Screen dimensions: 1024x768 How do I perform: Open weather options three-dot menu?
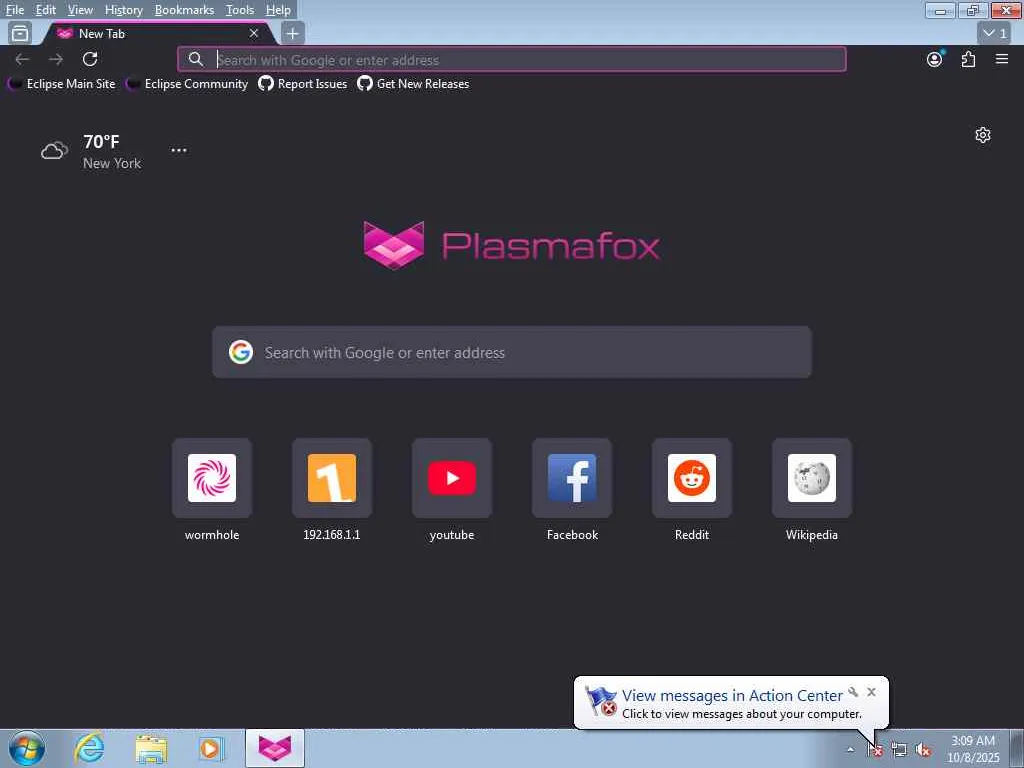(x=179, y=150)
